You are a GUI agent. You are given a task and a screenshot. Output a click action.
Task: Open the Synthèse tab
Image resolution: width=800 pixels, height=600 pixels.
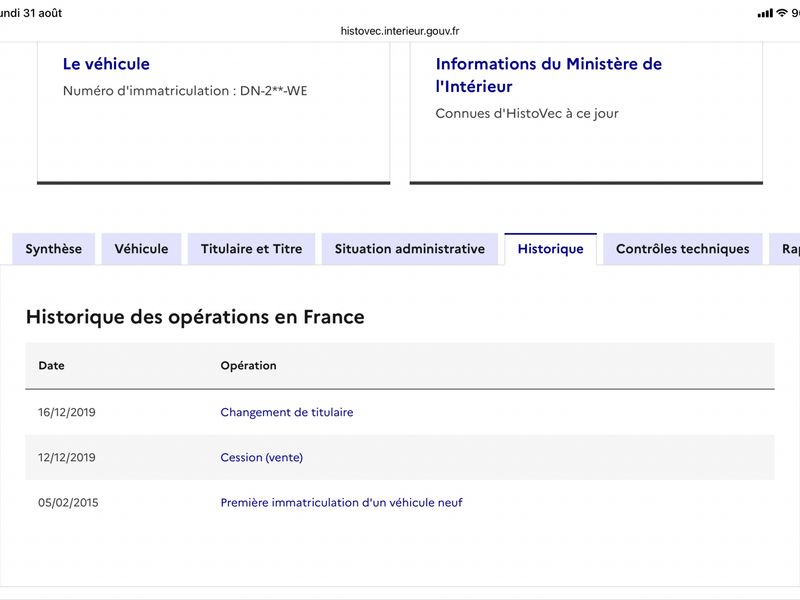click(x=54, y=249)
